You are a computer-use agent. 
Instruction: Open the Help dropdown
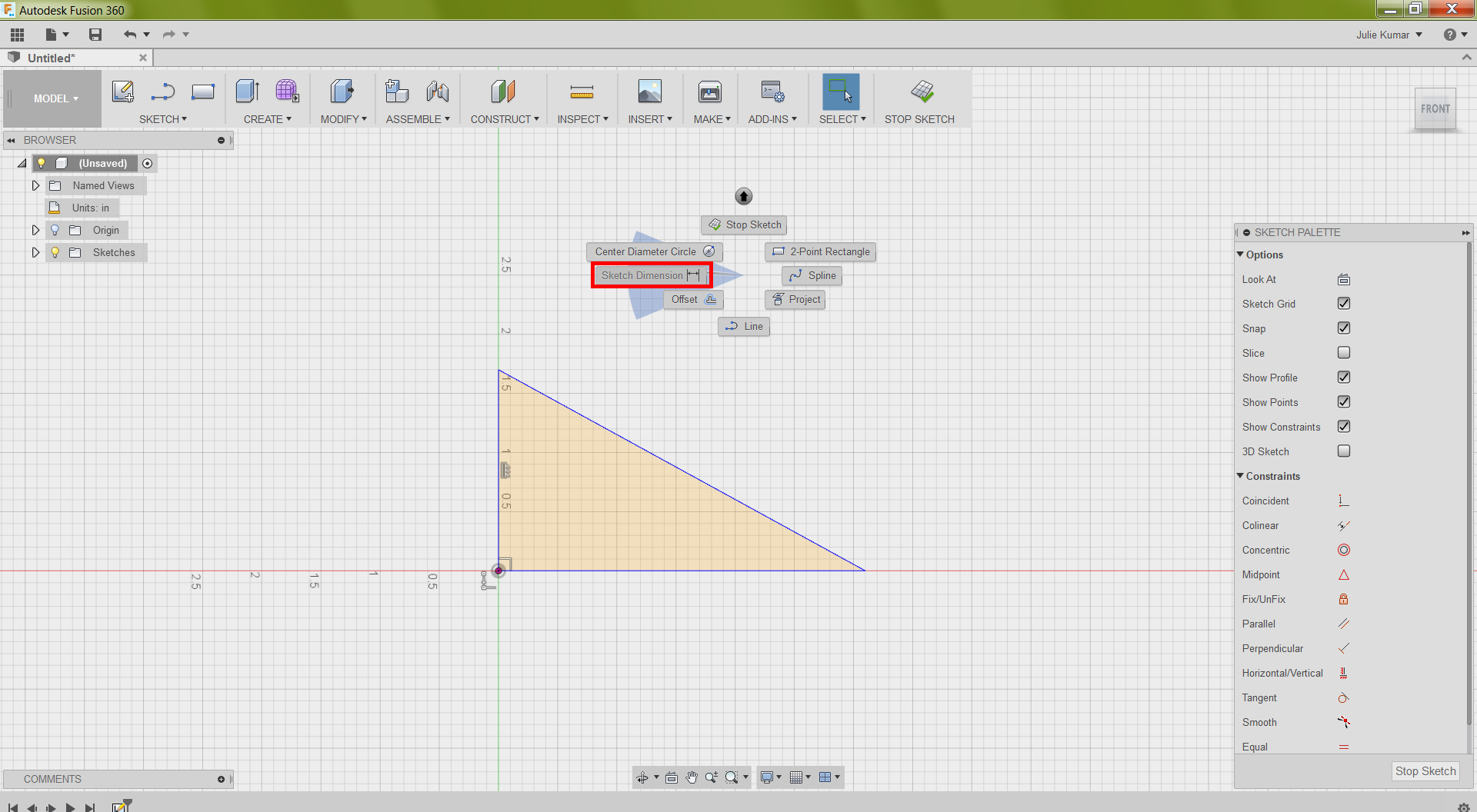coord(1455,35)
